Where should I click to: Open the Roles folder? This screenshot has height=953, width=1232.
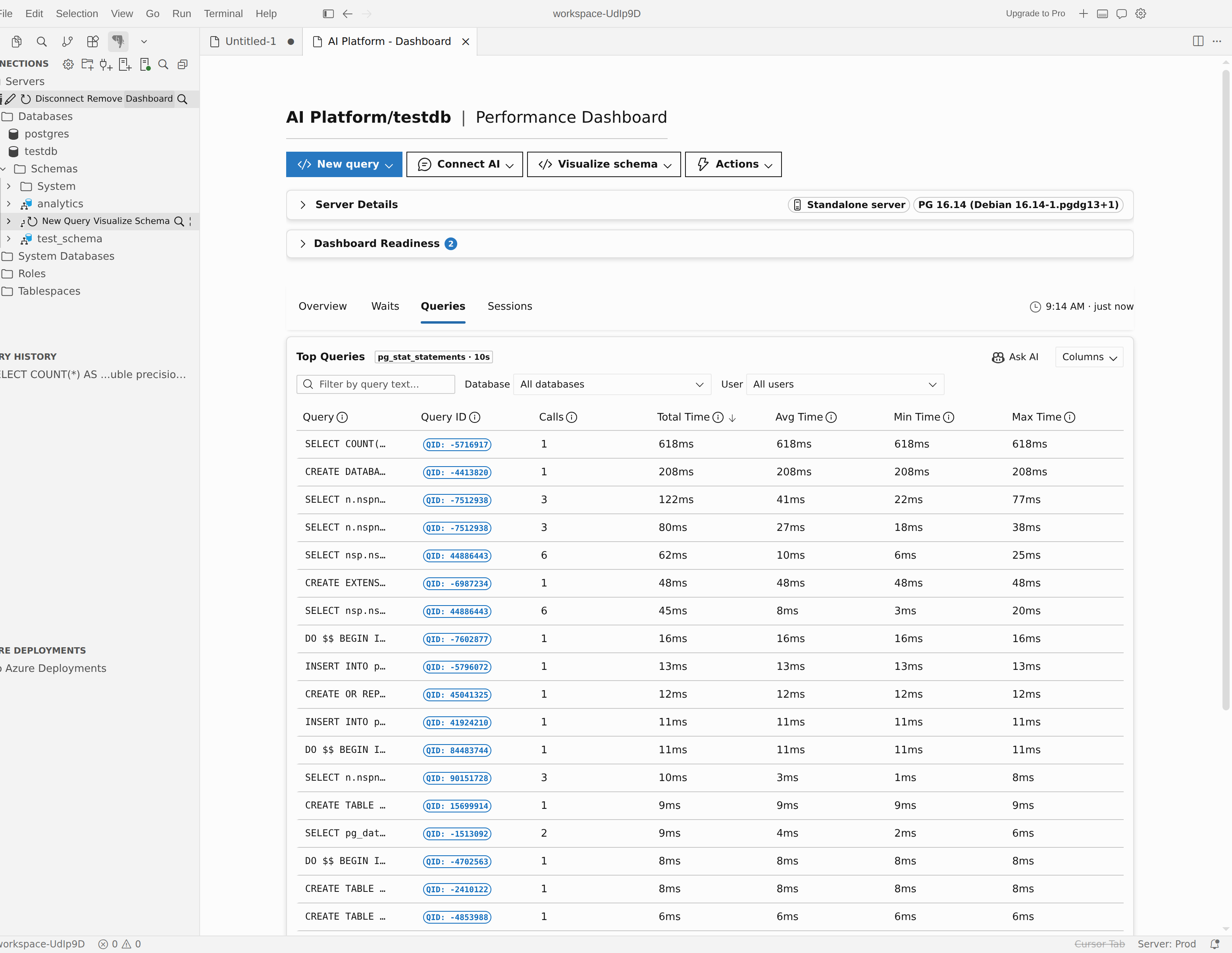[32, 274]
